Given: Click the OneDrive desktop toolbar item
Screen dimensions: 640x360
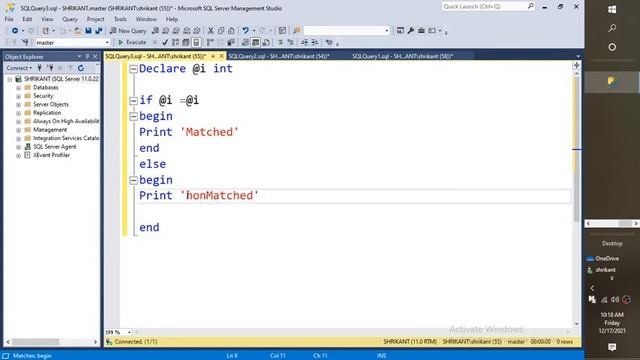Looking at the screenshot, I should pyautogui.click(x=603, y=258).
